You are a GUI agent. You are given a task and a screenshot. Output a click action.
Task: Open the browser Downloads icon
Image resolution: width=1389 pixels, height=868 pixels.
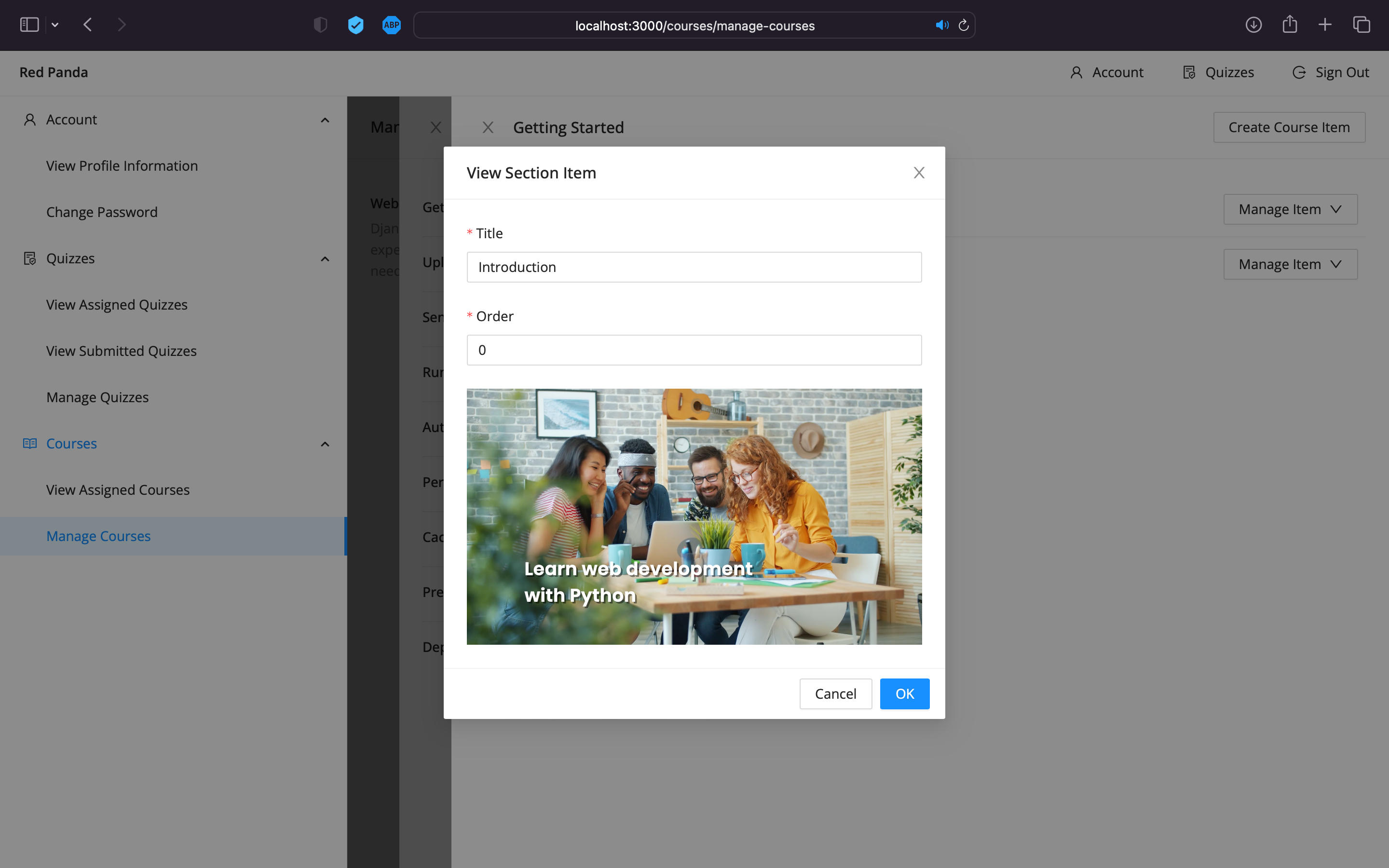1253,24
